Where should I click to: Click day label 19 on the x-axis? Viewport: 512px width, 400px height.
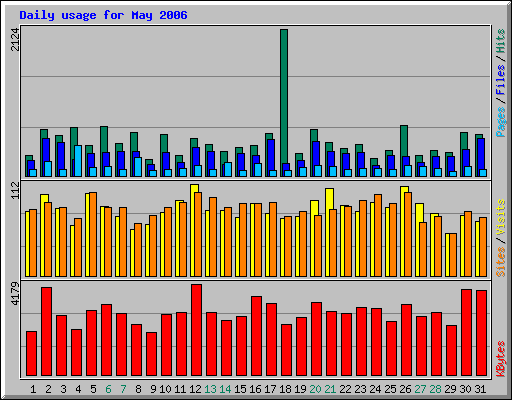click(x=300, y=389)
